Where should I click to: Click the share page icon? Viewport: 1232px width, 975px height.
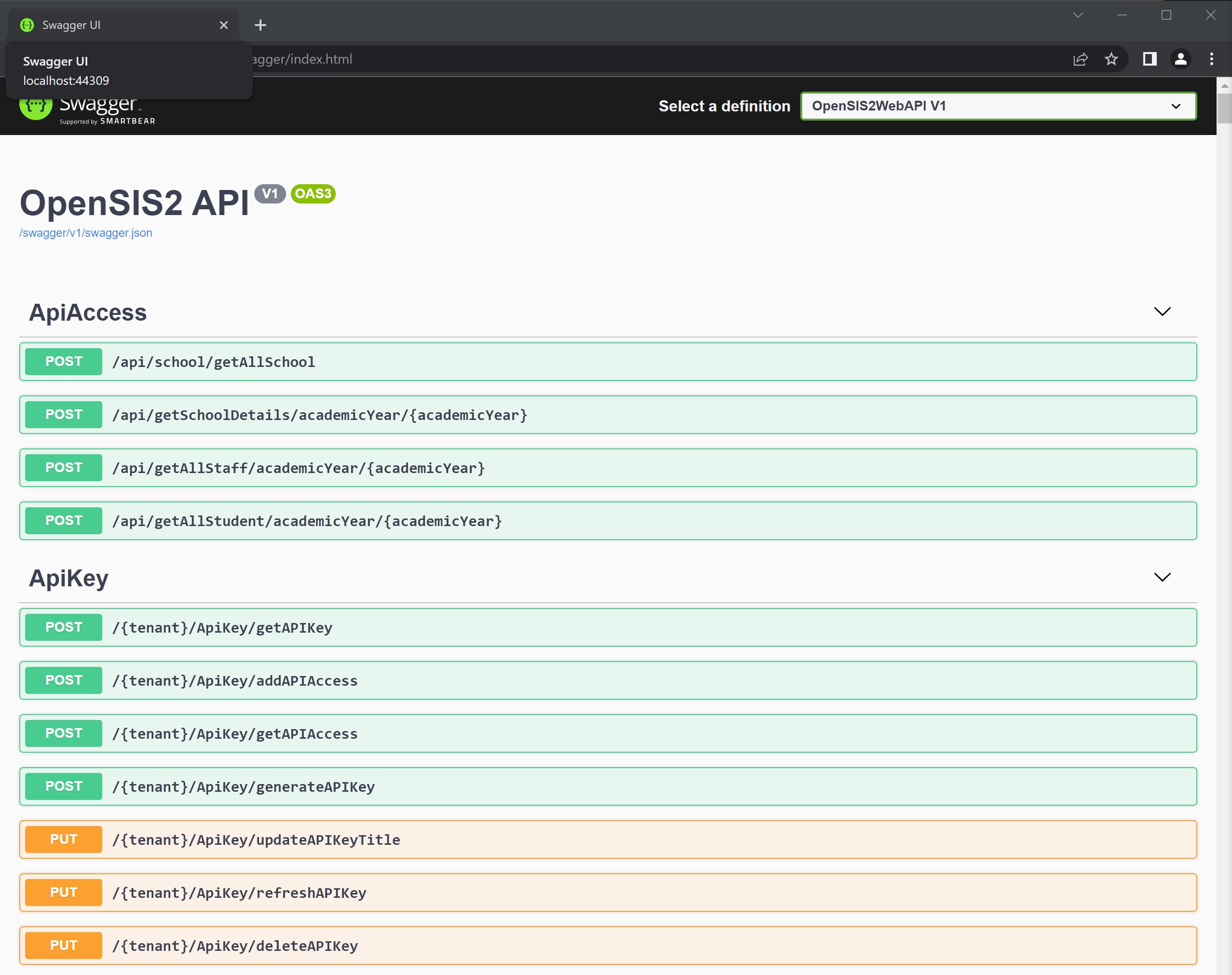tap(1080, 59)
